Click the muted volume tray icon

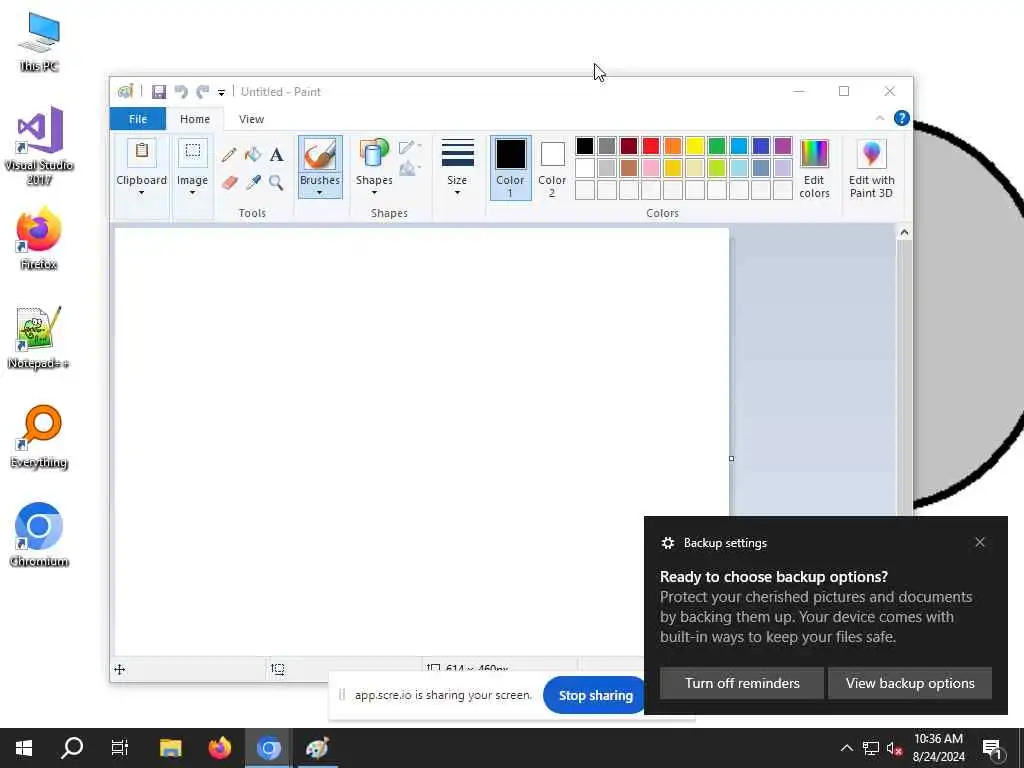click(894, 749)
